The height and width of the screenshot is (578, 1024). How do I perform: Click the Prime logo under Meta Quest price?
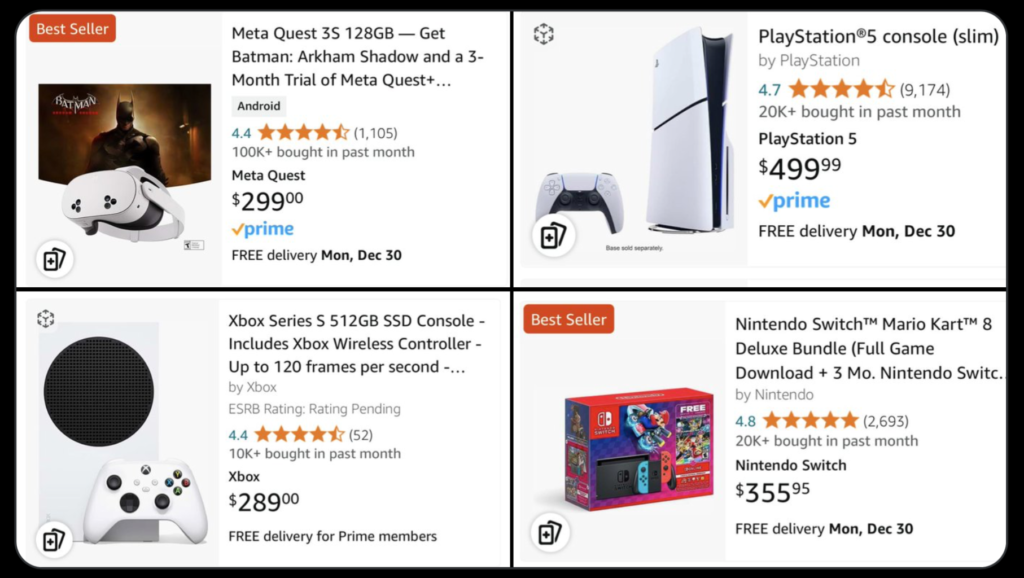[262, 229]
